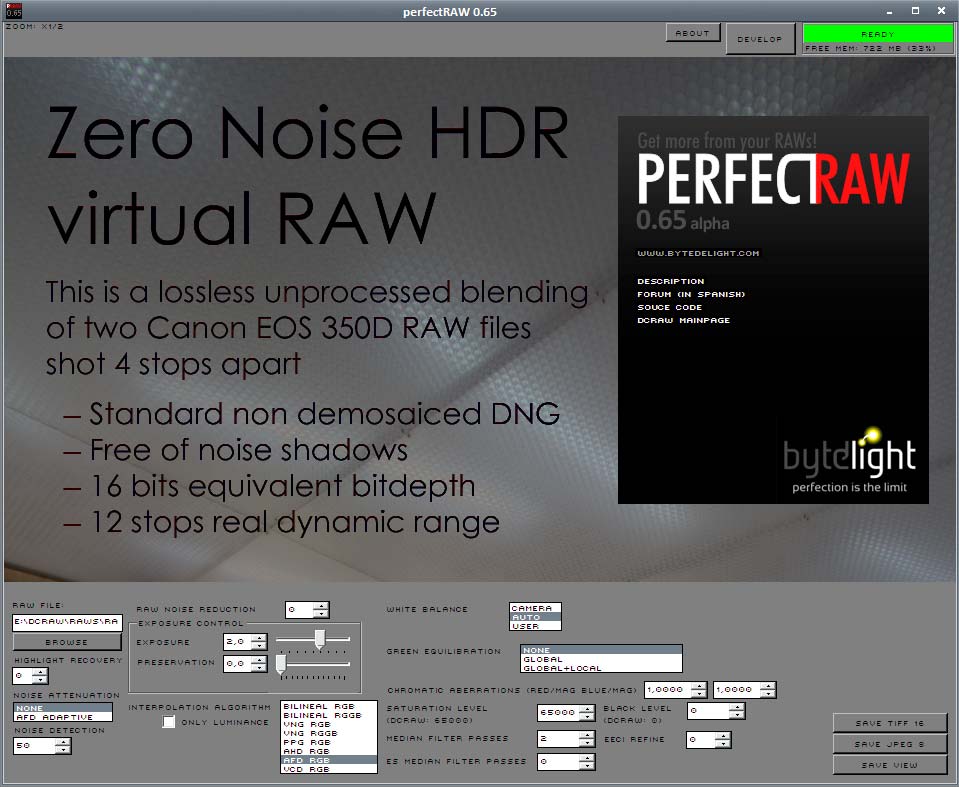Select None in Noise Attenuation list
The width and height of the screenshot is (959, 787).
coord(63,708)
